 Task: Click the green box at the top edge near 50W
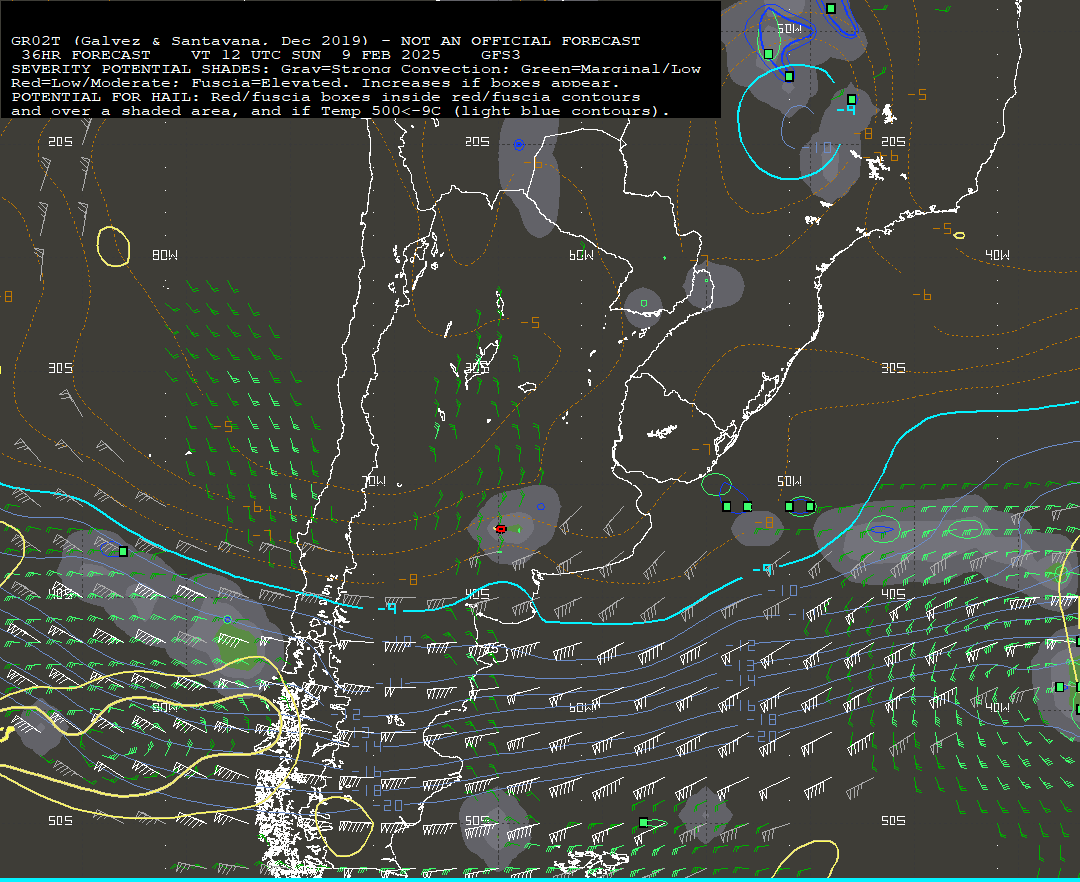(831, 8)
